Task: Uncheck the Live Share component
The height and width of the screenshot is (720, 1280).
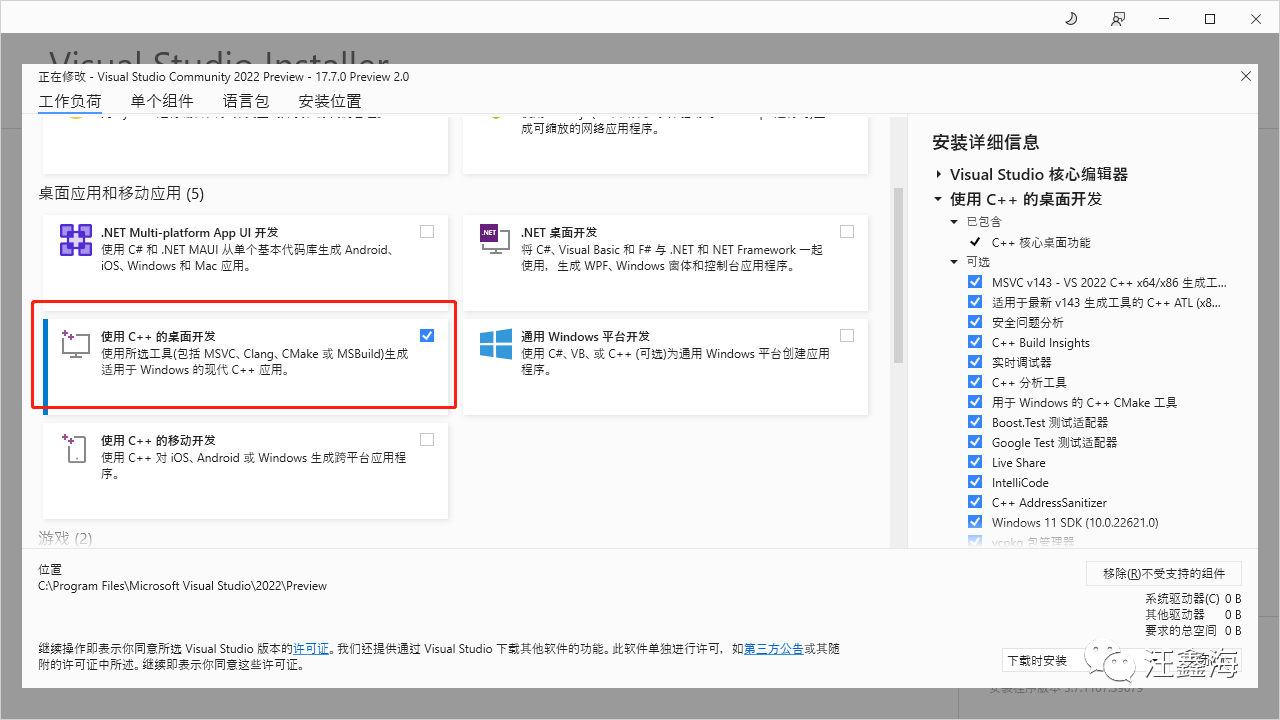Action: (975, 462)
